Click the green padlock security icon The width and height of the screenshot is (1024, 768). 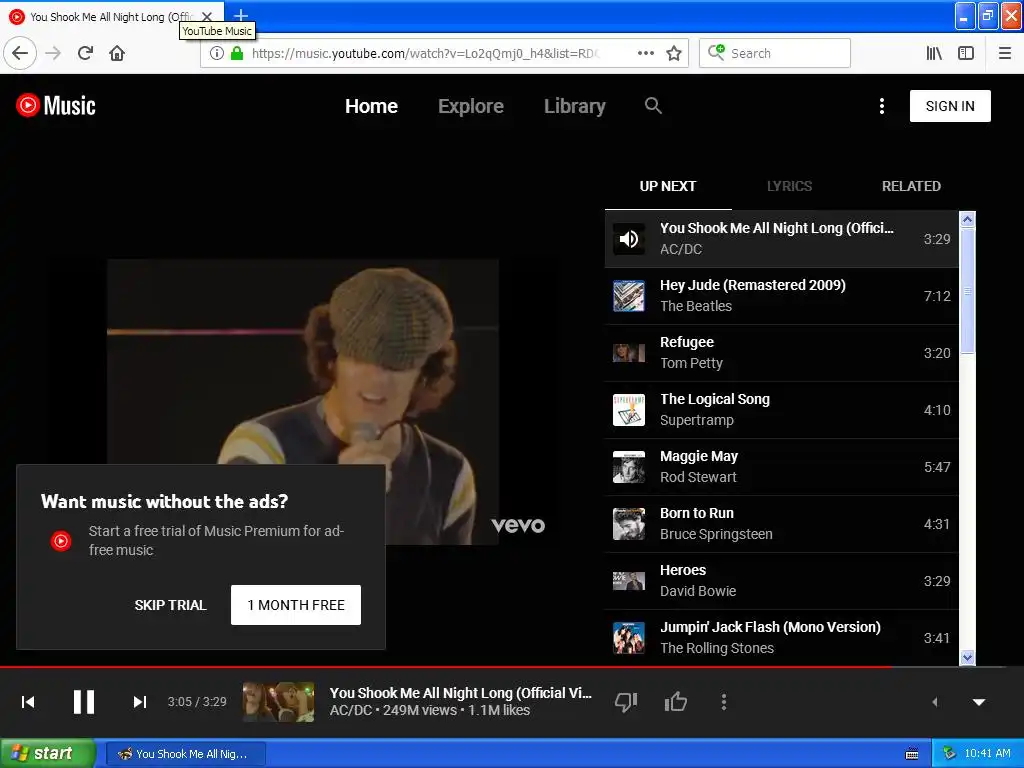[x=237, y=53]
